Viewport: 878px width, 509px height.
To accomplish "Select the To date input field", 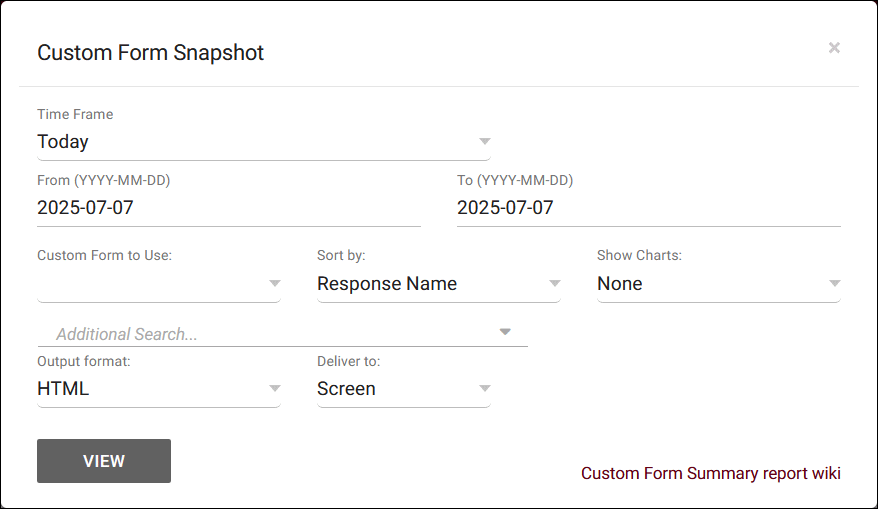I will 648,208.
